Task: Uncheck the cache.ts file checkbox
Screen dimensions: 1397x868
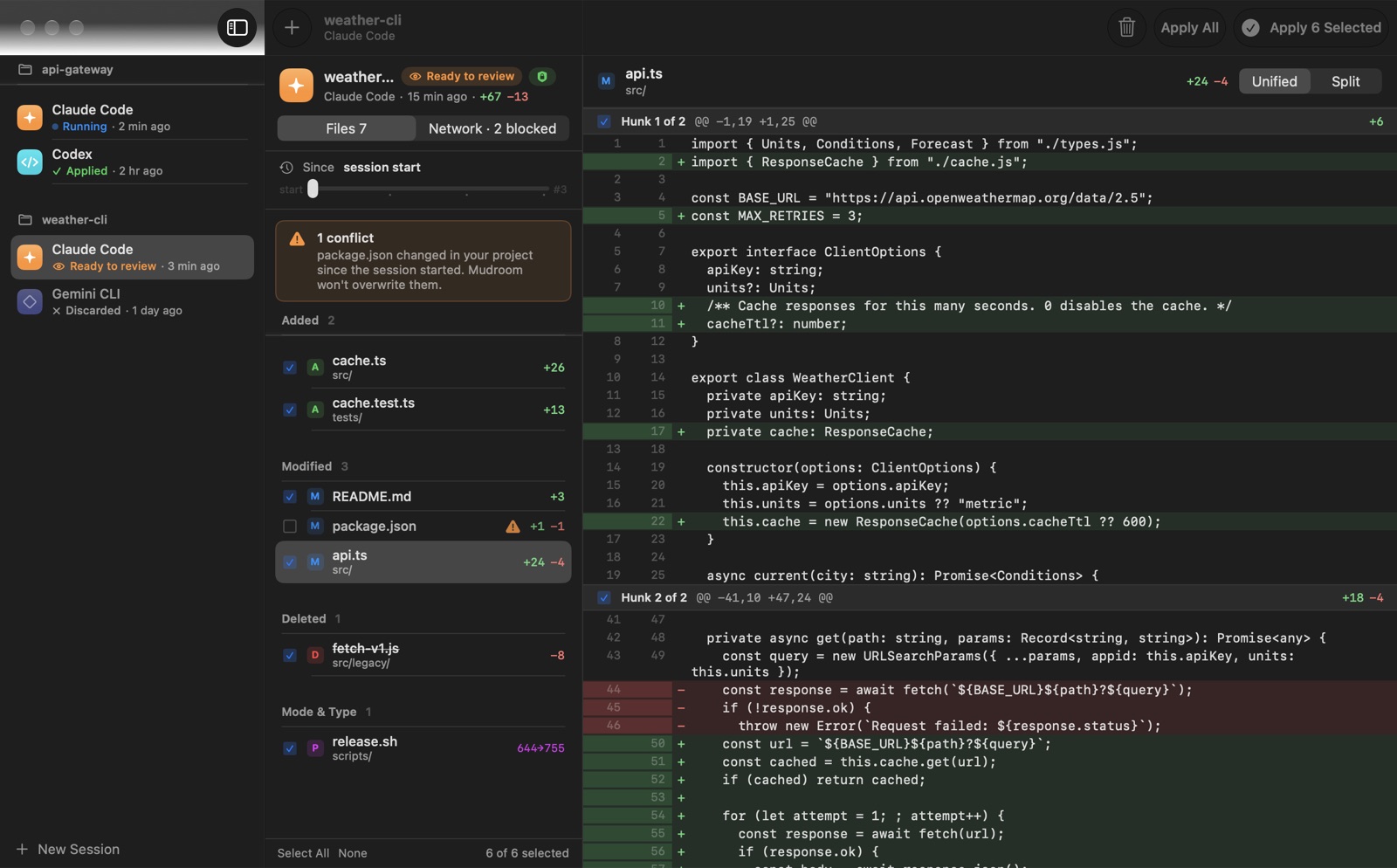Action: tap(290, 368)
